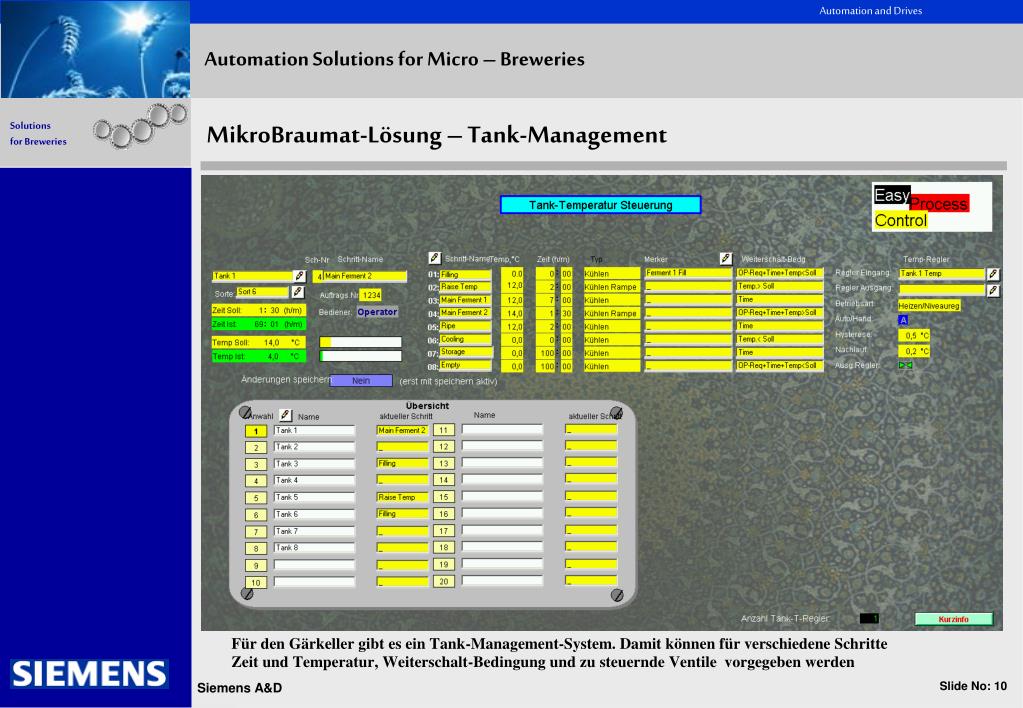Image resolution: width=1023 pixels, height=708 pixels.
Task: Select tank number 1 in Übersicht
Action: (256, 431)
